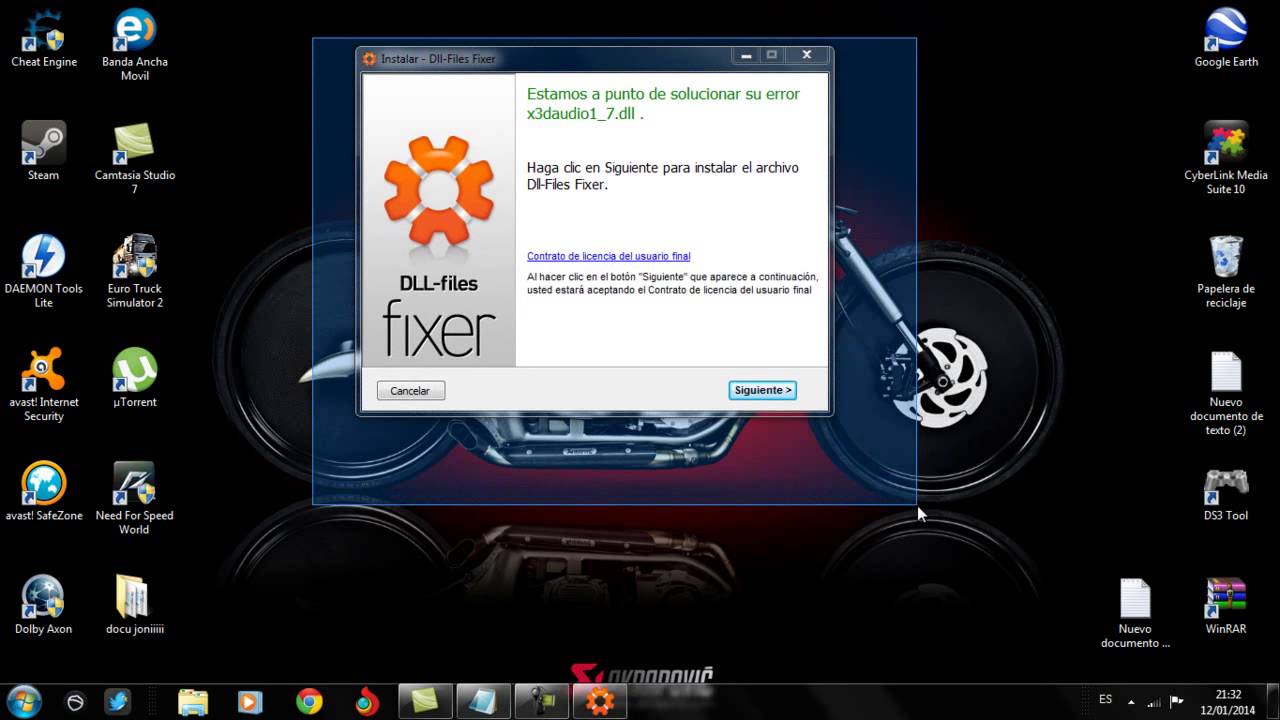Open Windows Explorer from the taskbar
This screenshot has width=1280, height=720.
[x=192, y=702]
